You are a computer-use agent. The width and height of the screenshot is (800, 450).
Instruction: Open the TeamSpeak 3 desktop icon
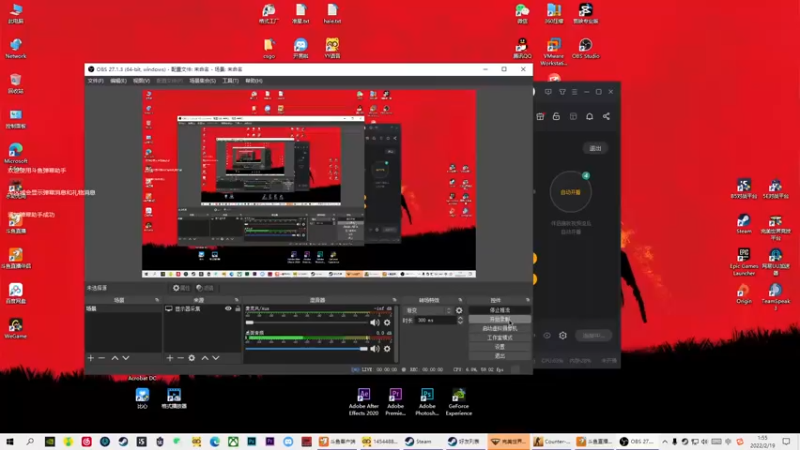(x=776, y=296)
